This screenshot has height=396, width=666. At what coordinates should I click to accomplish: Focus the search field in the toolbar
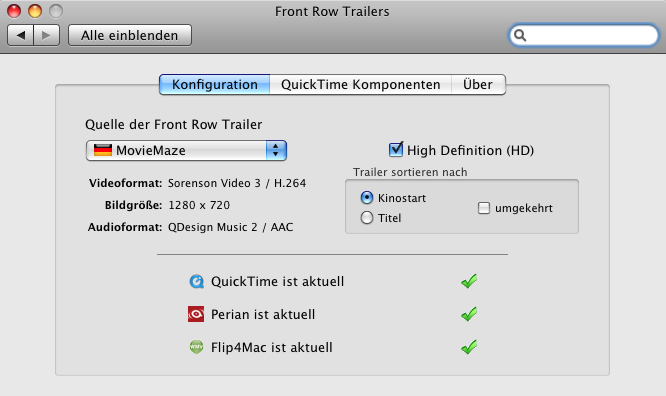(584, 35)
